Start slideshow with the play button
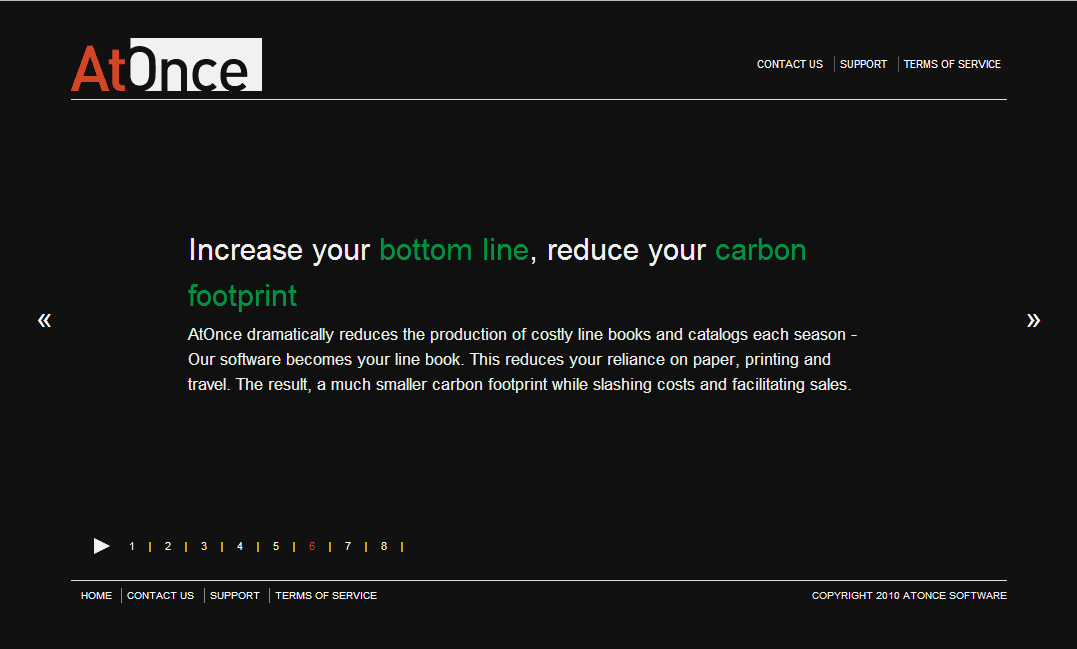This screenshot has width=1077, height=649. click(x=102, y=546)
